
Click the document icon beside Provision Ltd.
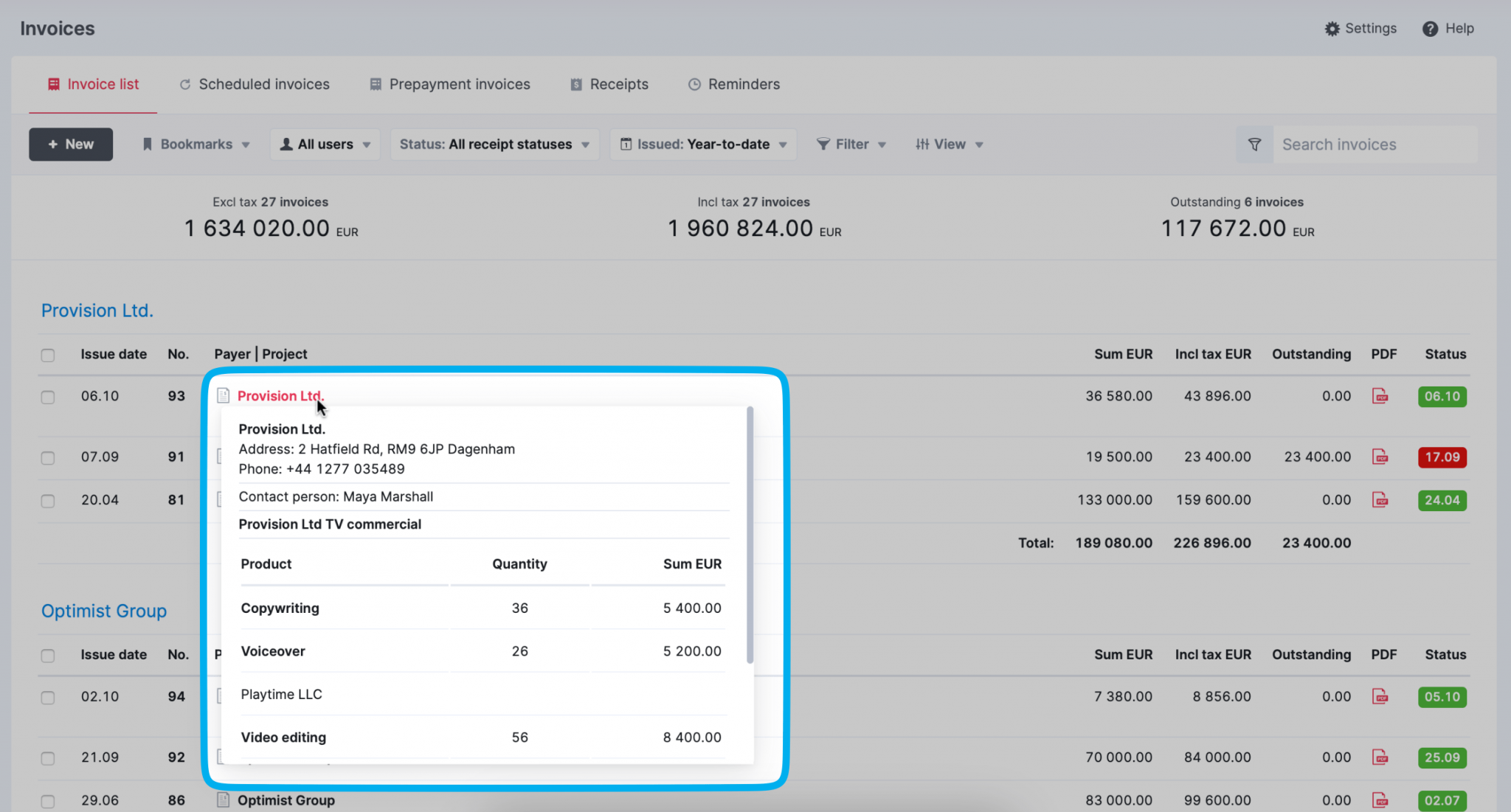click(224, 396)
